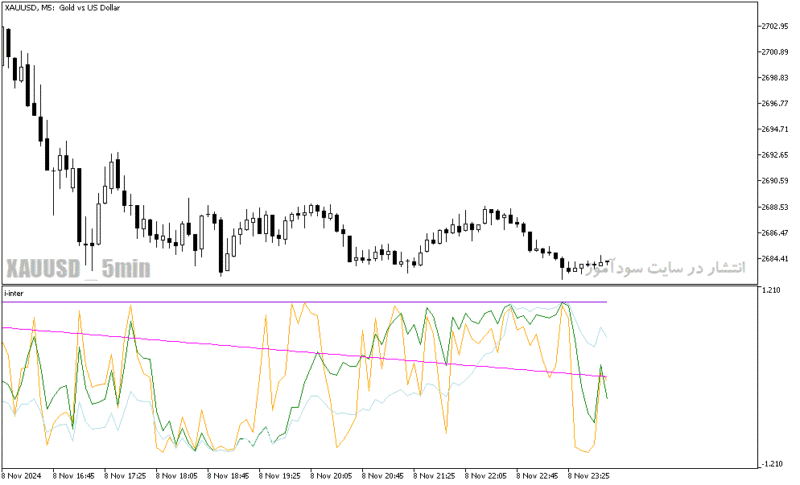Viewport: 800px width, 485px height.
Task: Click the 8 Nov 2024 date label
Action: (21, 476)
